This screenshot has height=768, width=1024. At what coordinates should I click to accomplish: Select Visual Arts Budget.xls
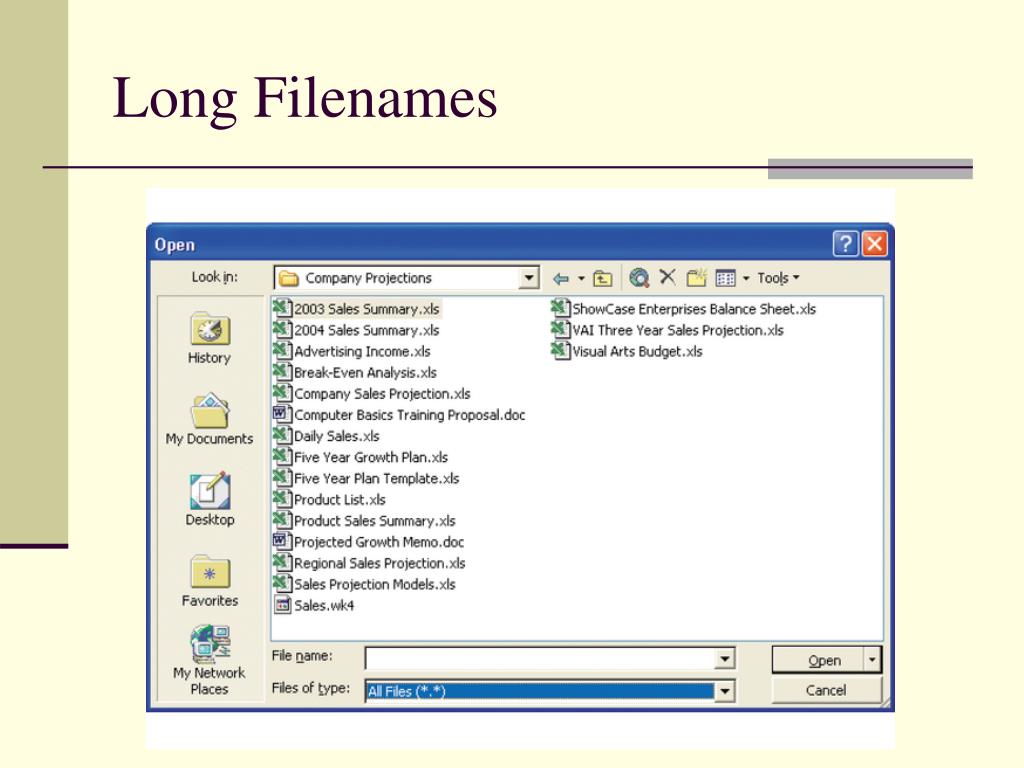(x=637, y=351)
